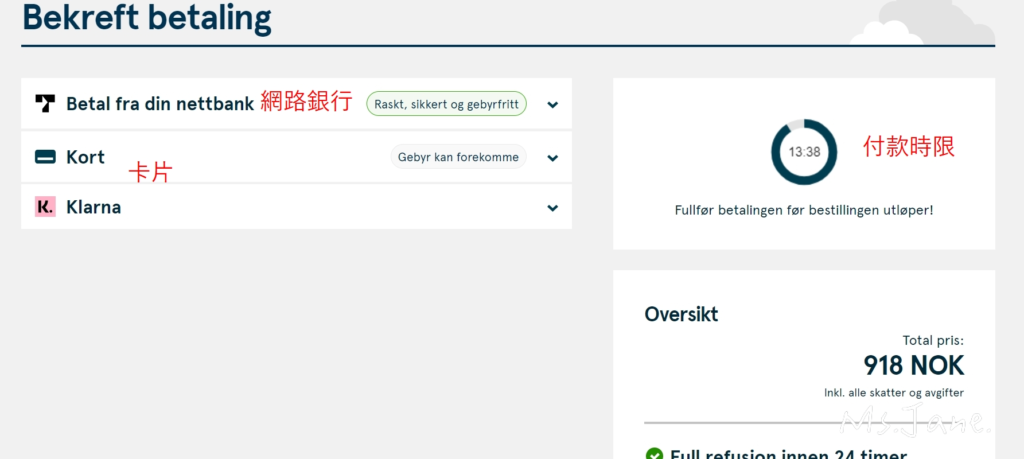The height and width of the screenshot is (459, 1024).
Task: Click the nettbank logo icon
Action: tap(45, 103)
